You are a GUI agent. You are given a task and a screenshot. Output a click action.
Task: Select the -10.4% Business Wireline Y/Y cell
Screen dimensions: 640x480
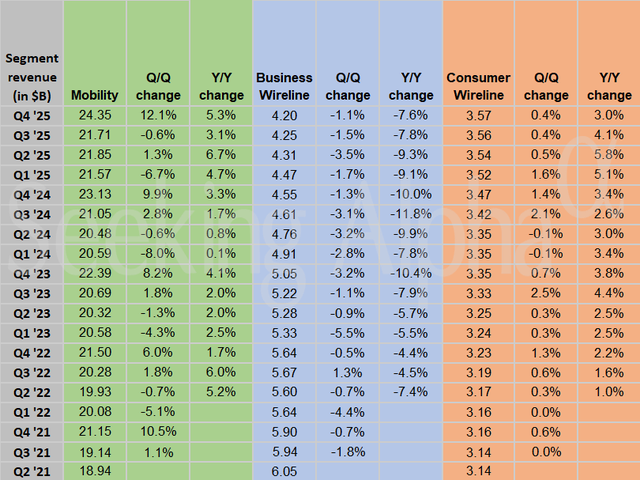pos(410,272)
